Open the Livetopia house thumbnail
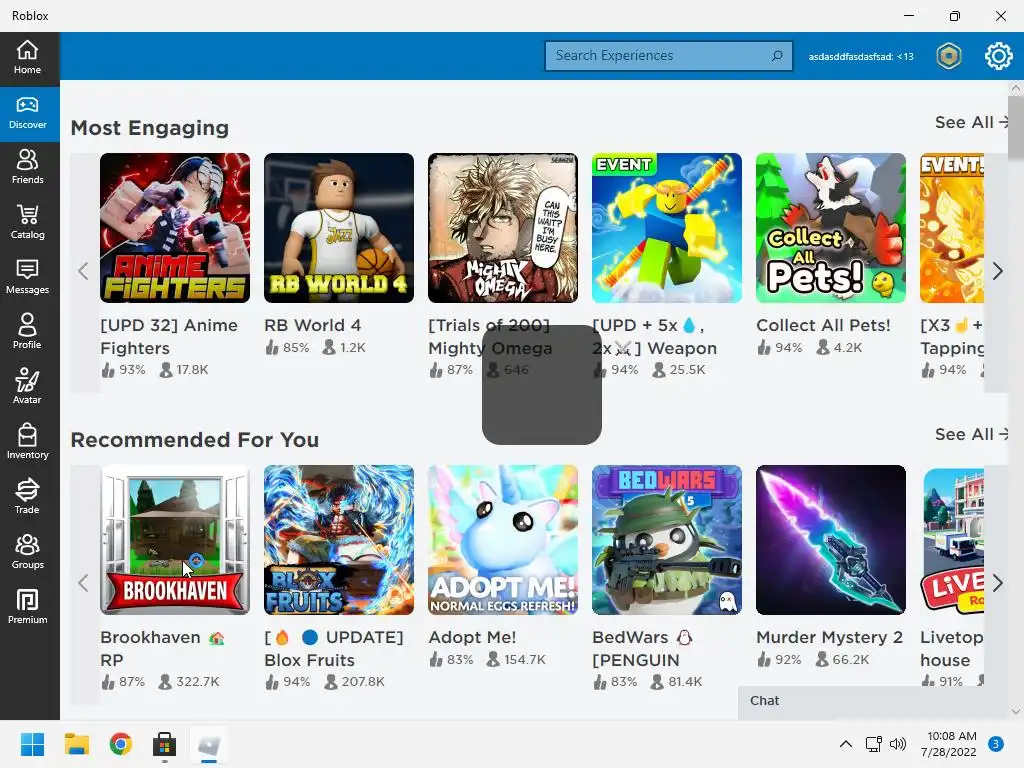This screenshot has width=1024, height=768. pos(952,540)
